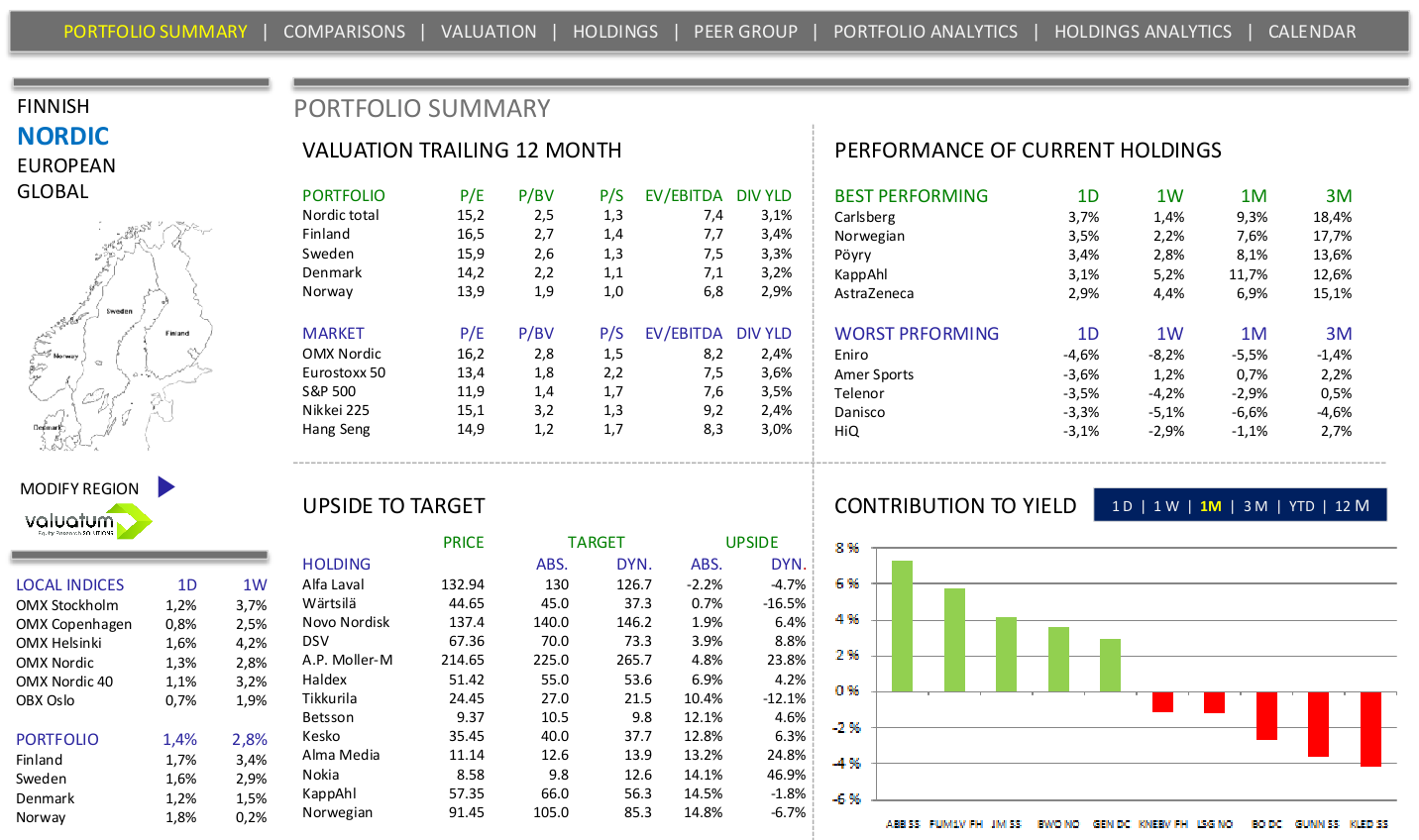The image size is (1419, 840).
Task: Click OMX Copenhagen index row
Action: [142, 624]
